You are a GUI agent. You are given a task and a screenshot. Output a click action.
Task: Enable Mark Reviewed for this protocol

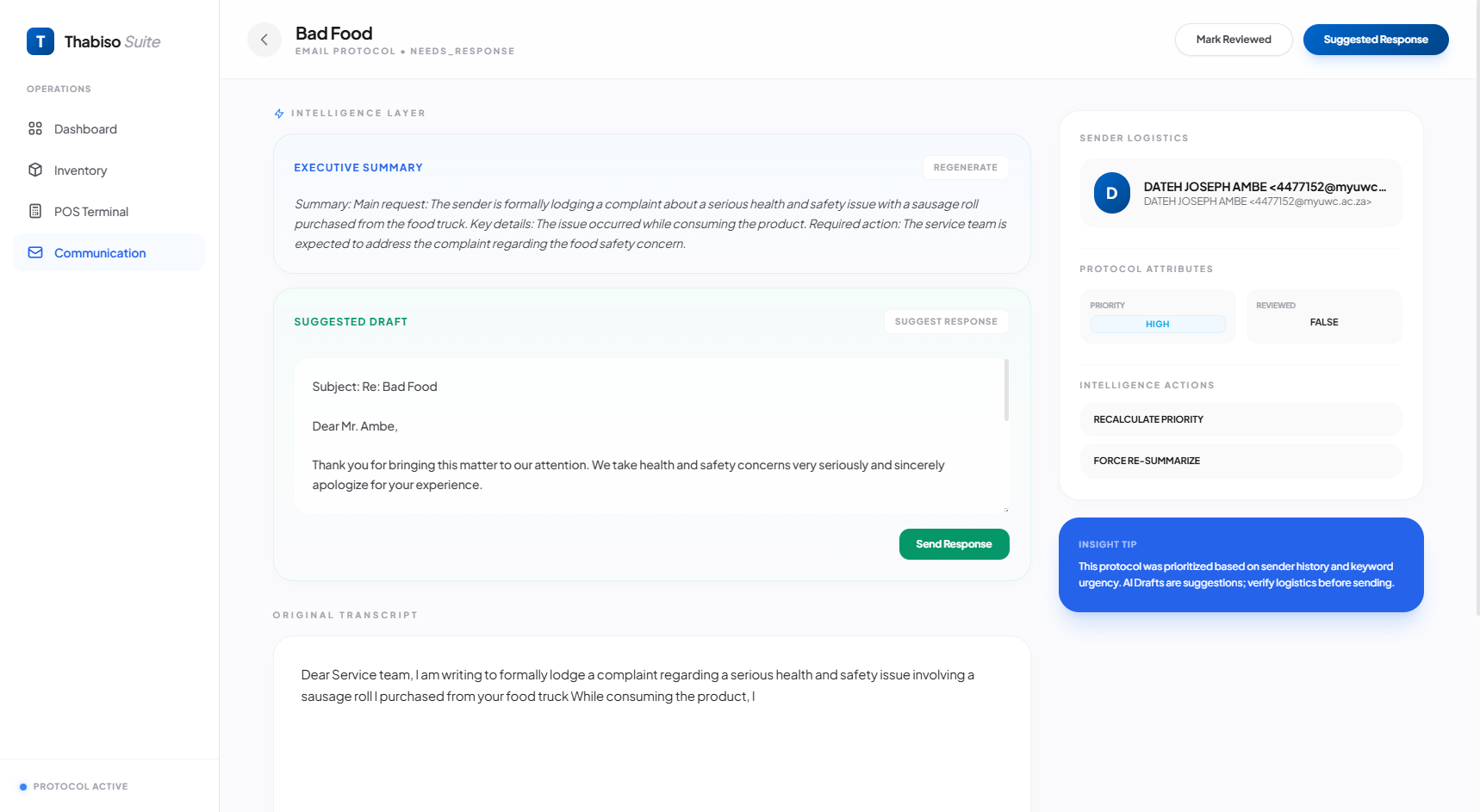click(x=1234, y=39)
